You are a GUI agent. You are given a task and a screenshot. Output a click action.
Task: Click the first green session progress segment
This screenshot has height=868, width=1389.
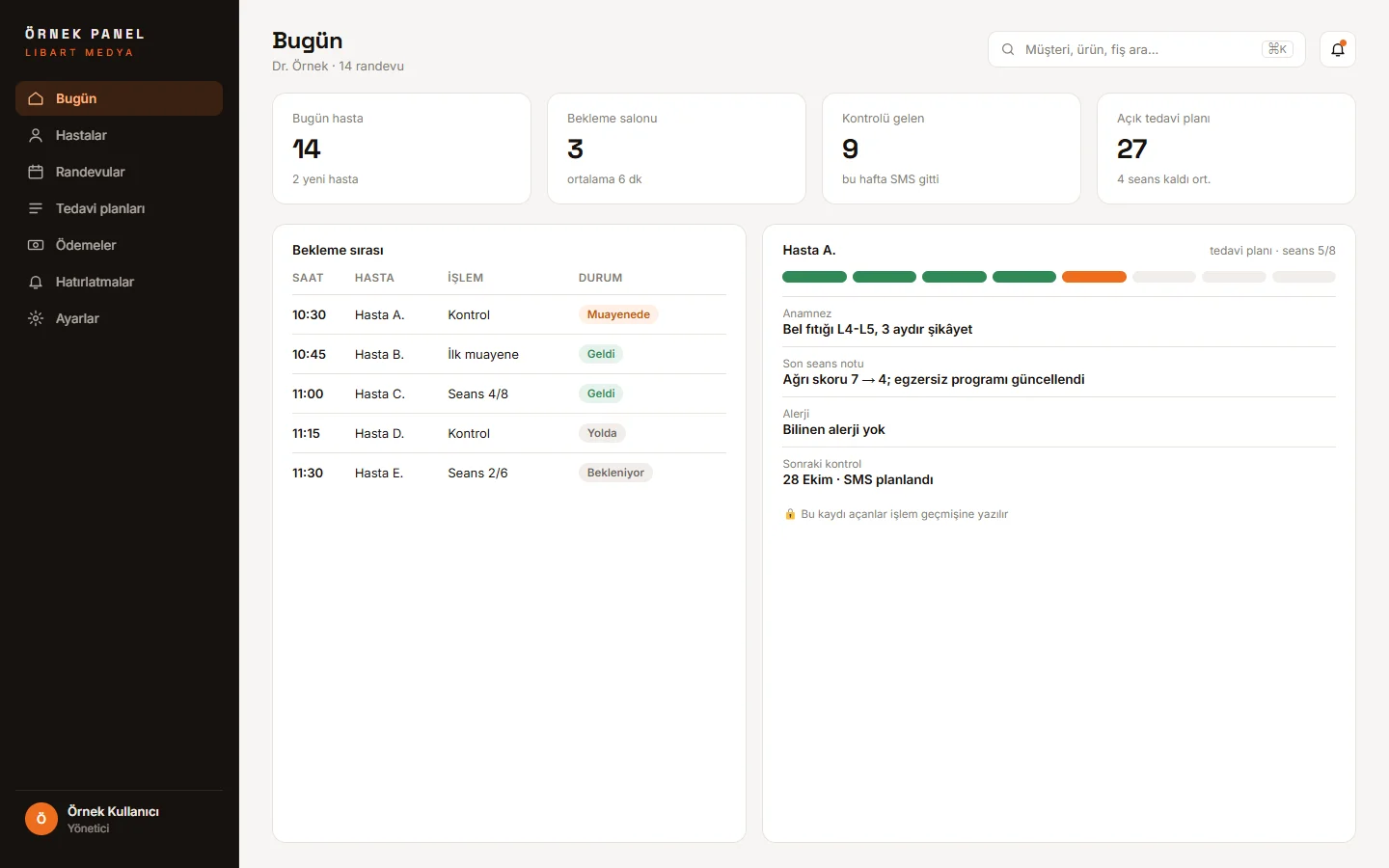(814, 277)
